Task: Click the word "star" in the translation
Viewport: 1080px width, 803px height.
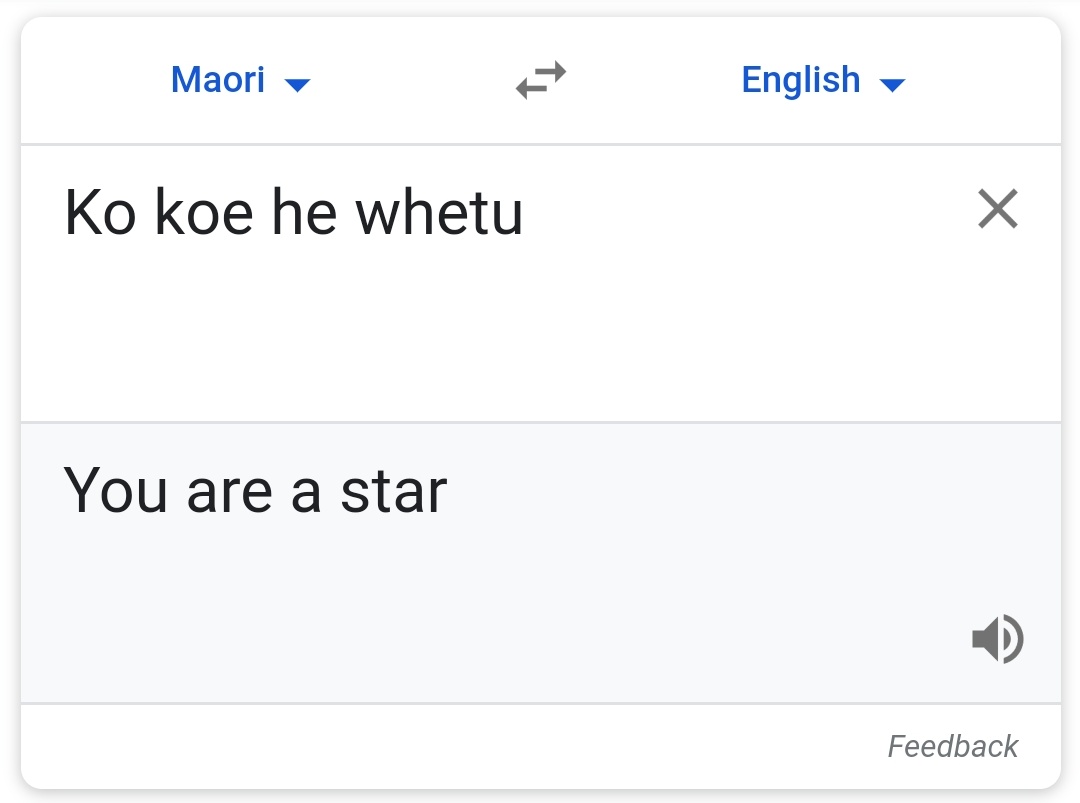Action: coord(393,491)
